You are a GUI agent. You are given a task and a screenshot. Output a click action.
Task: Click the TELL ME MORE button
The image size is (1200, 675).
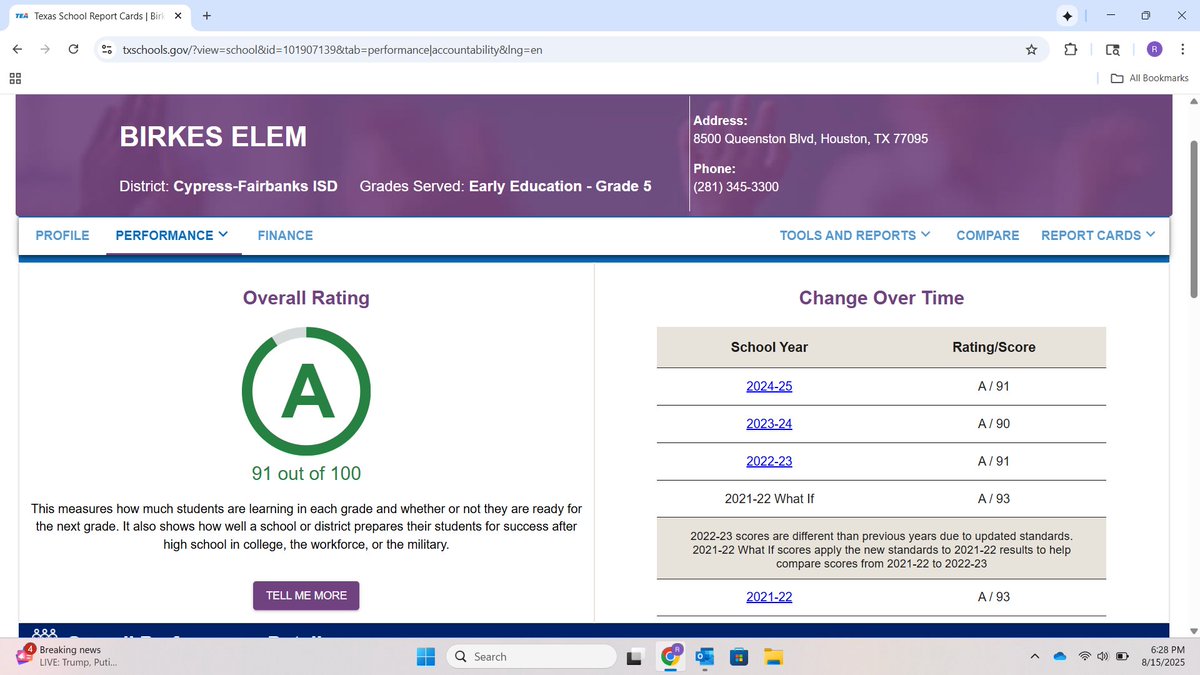(306, 595)
